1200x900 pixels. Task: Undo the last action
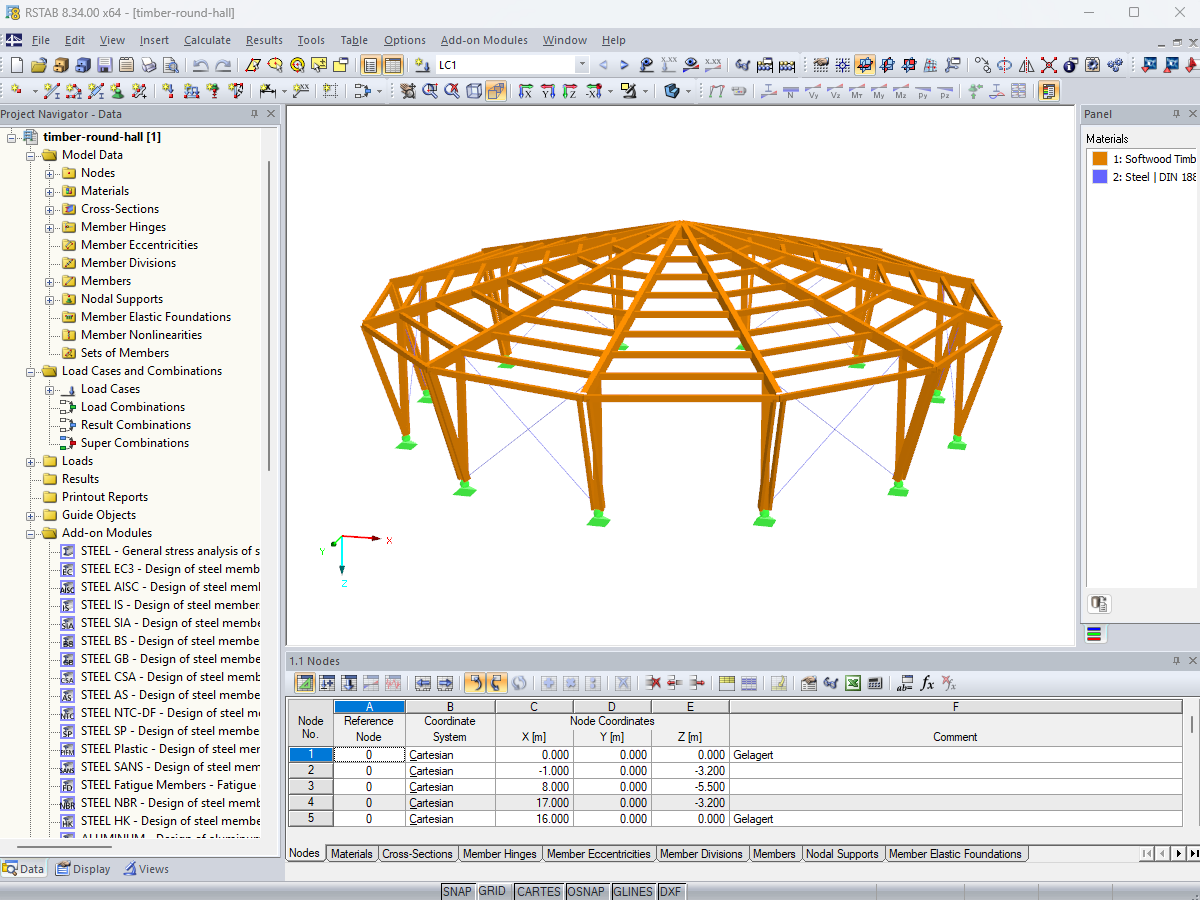coord(201,65)
